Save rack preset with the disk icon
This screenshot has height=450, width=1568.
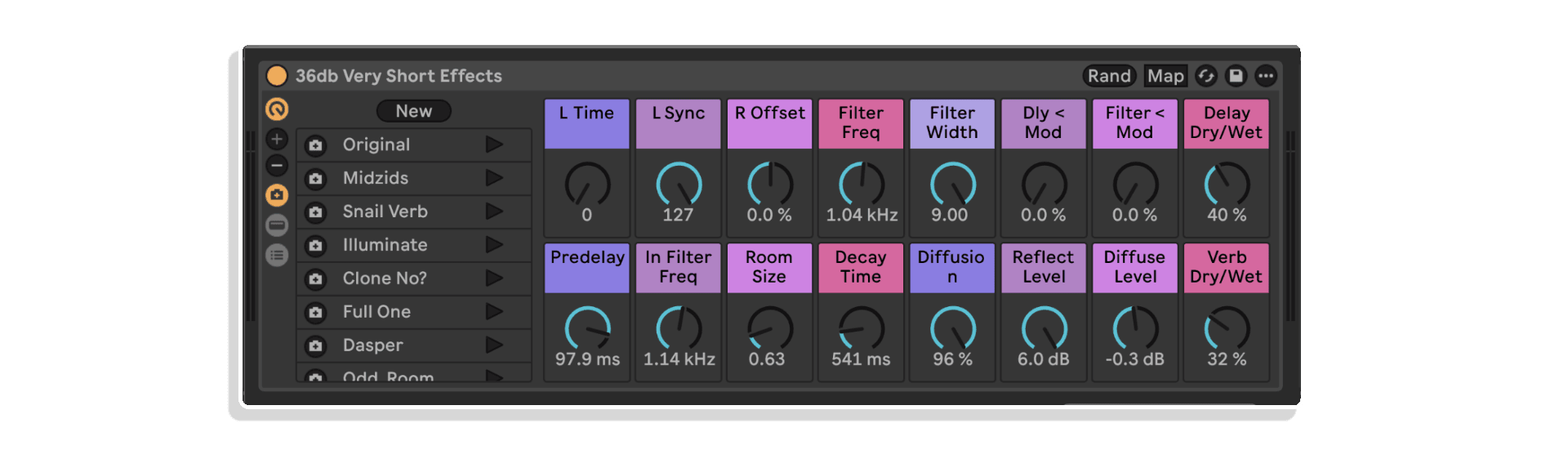pyautogui.click(x=1236, y=76)
